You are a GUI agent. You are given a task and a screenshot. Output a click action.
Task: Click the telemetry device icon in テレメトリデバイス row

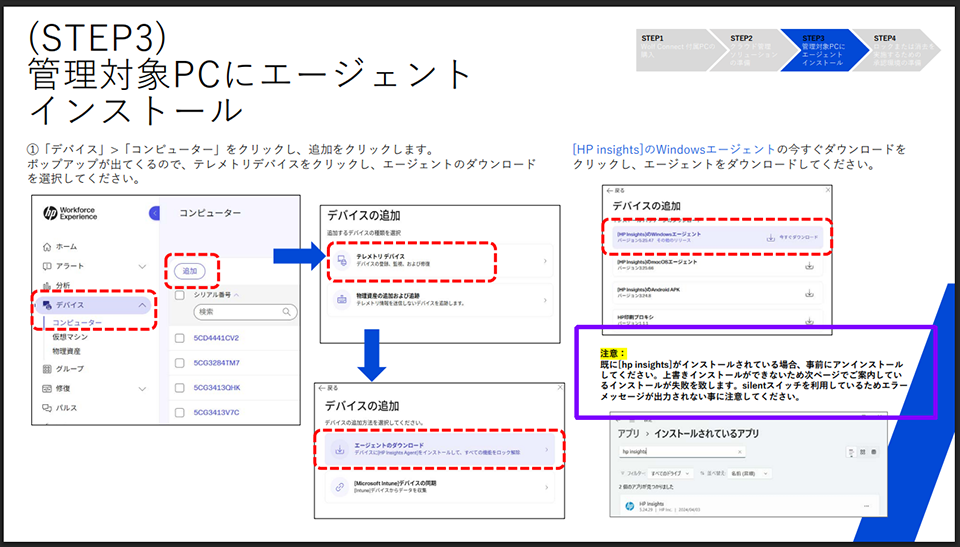click(342, 260)
